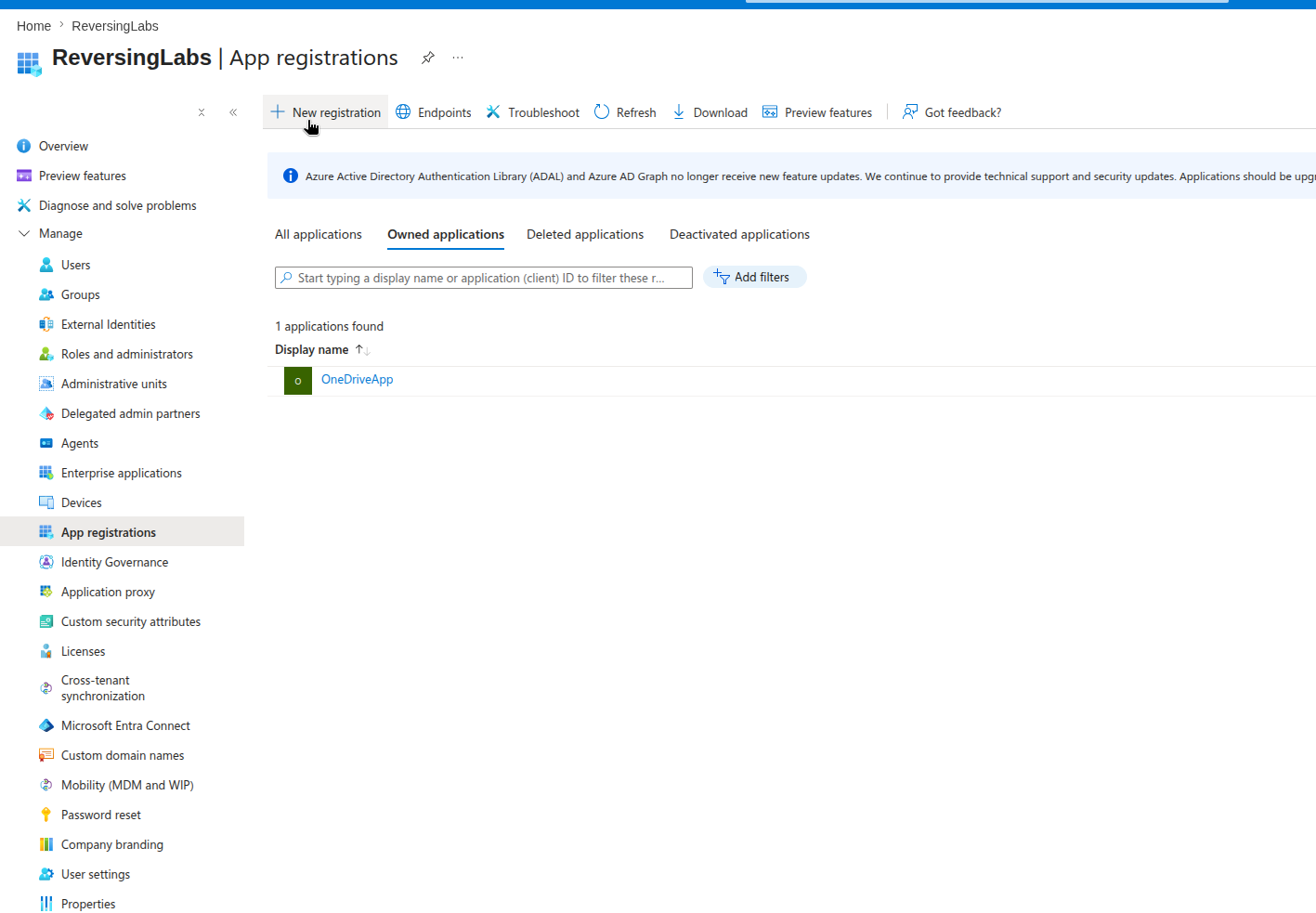The width and height of the screenshot is (1316, 913).
Task: Click the Devices icon in sidebar
Action: (x=46, y=502)
